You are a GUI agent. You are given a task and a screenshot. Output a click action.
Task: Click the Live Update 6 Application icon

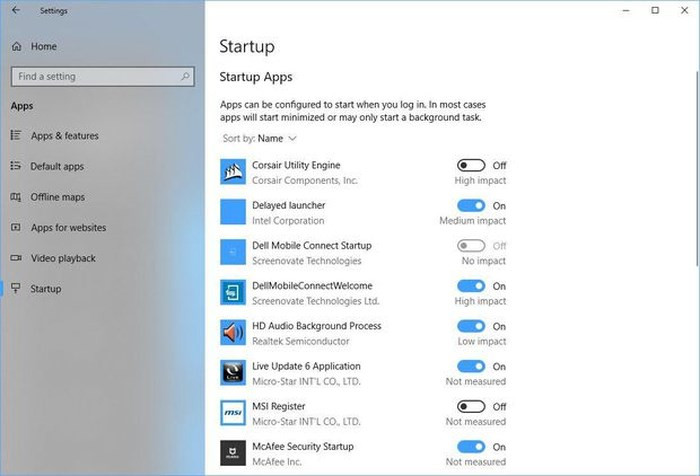pos(232,373)
